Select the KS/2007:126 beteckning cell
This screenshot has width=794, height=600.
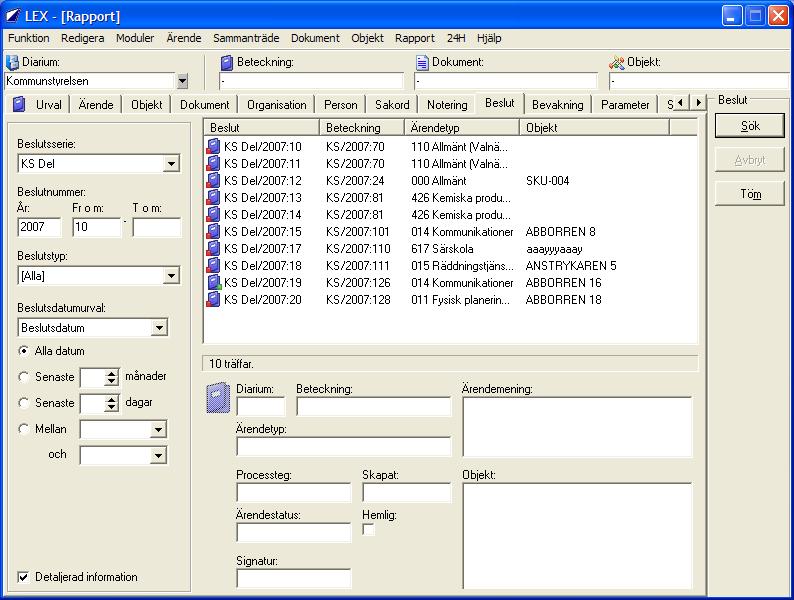tap(358, 283)
